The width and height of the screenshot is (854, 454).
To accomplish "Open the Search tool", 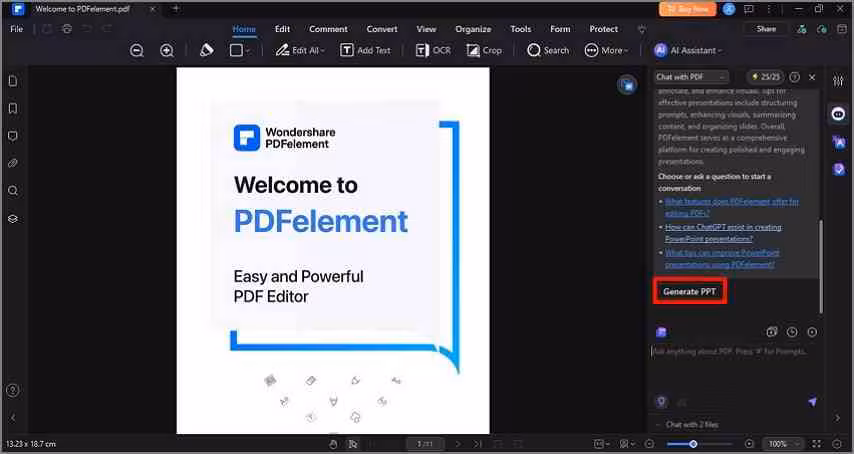I will tap(548, 50).
